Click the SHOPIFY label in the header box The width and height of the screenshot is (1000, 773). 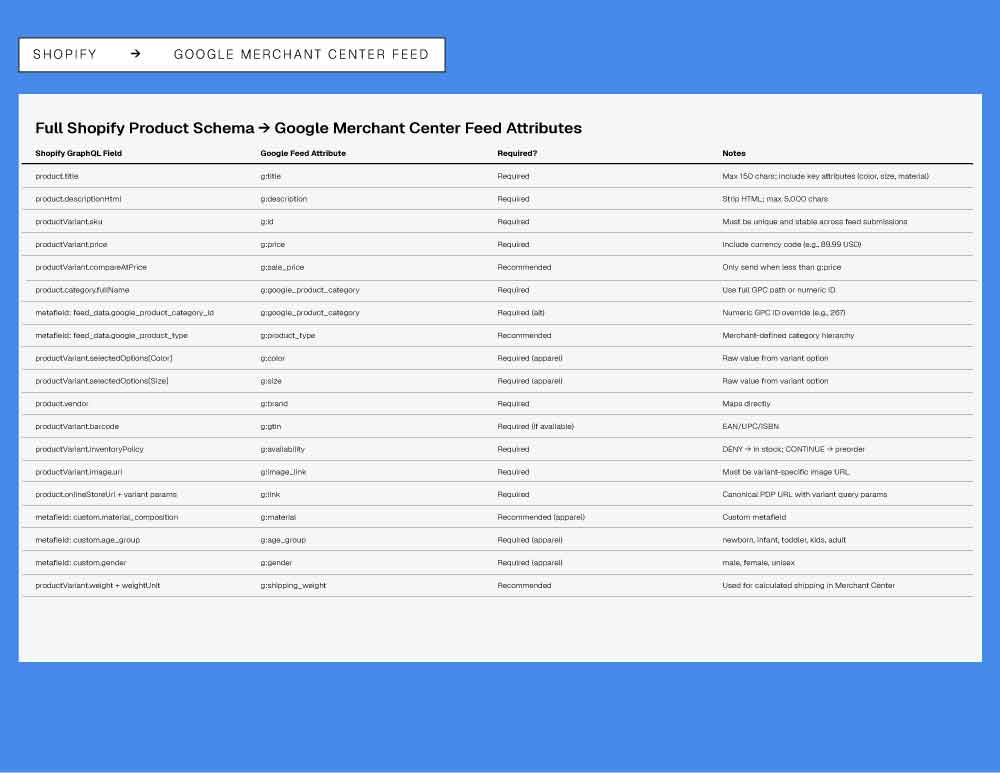[65, 54]
